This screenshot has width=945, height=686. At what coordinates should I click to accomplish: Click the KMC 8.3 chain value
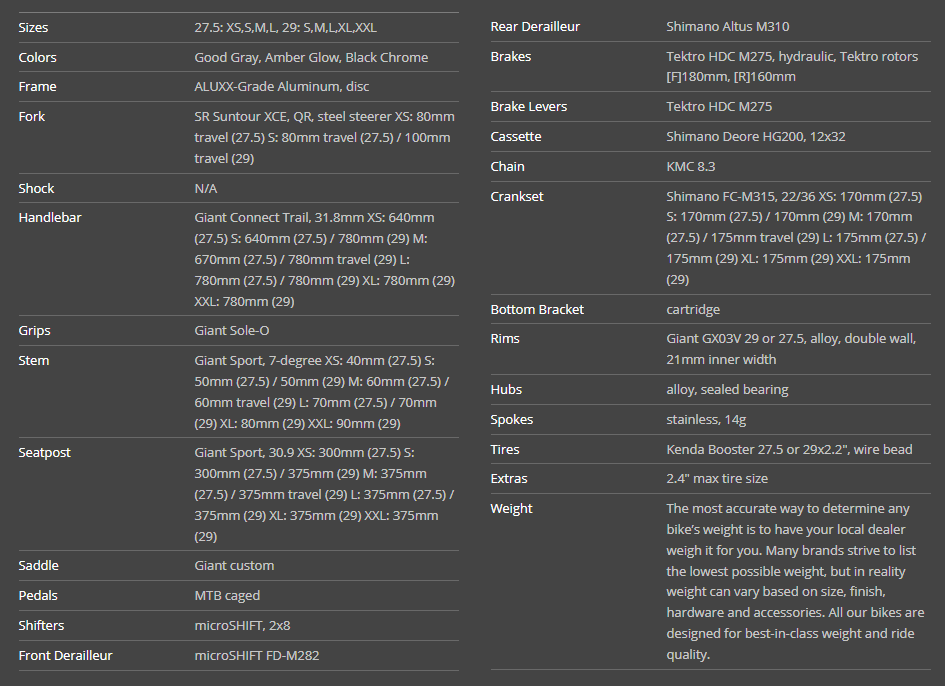[690, 166]
